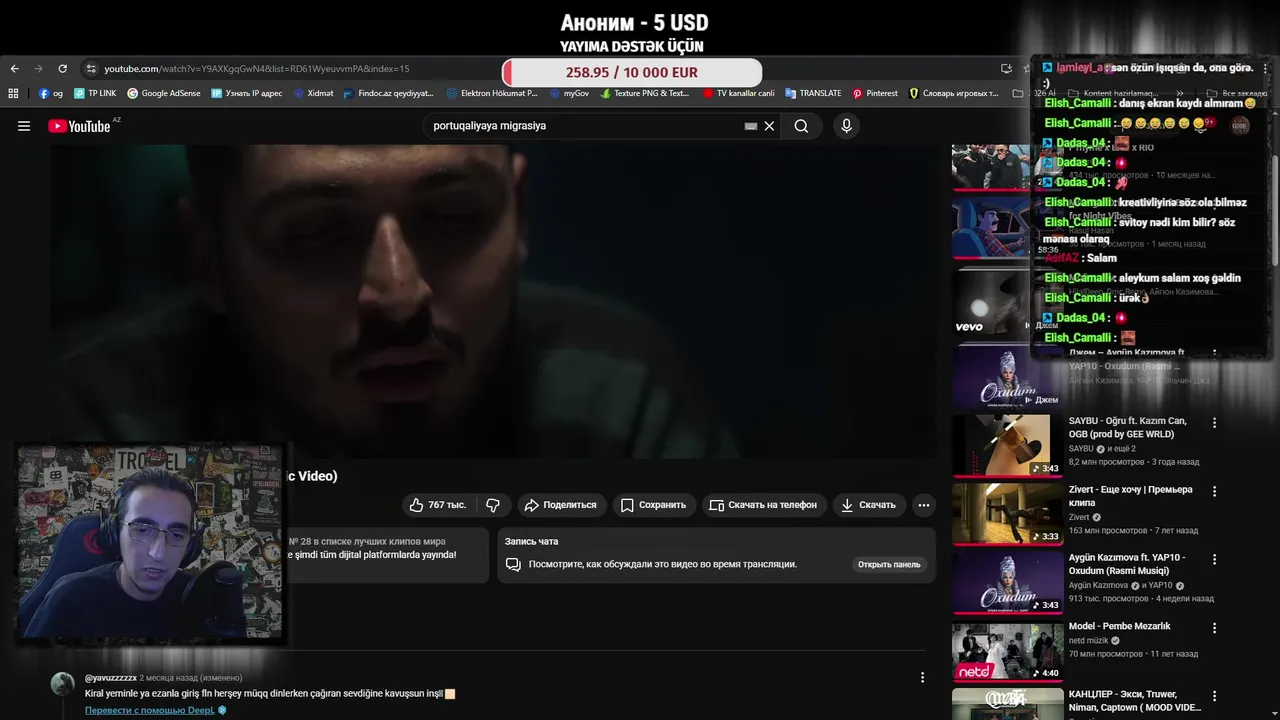Click the Поделиться share button
The width and height of the screenshot is (1280, 720).
(560, 505)
